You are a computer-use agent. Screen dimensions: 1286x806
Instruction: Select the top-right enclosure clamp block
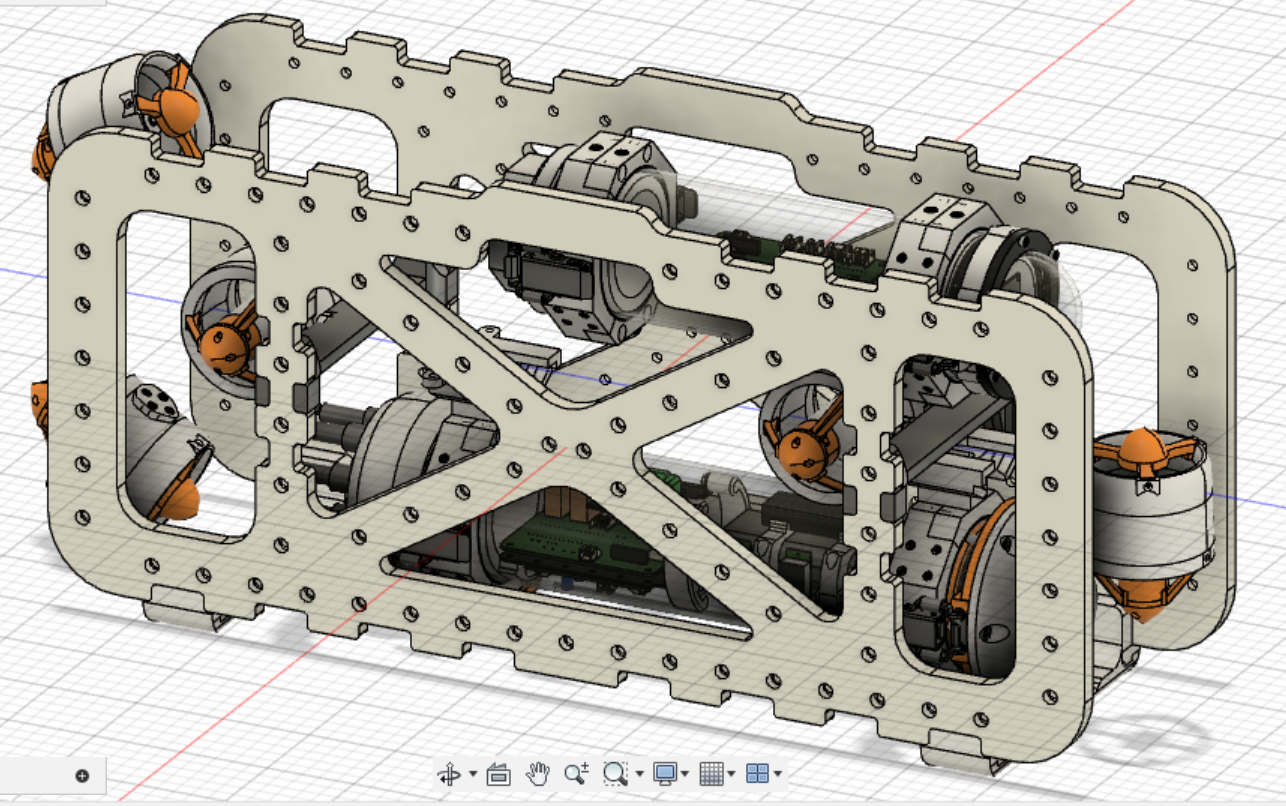click(x=938, y=226)
